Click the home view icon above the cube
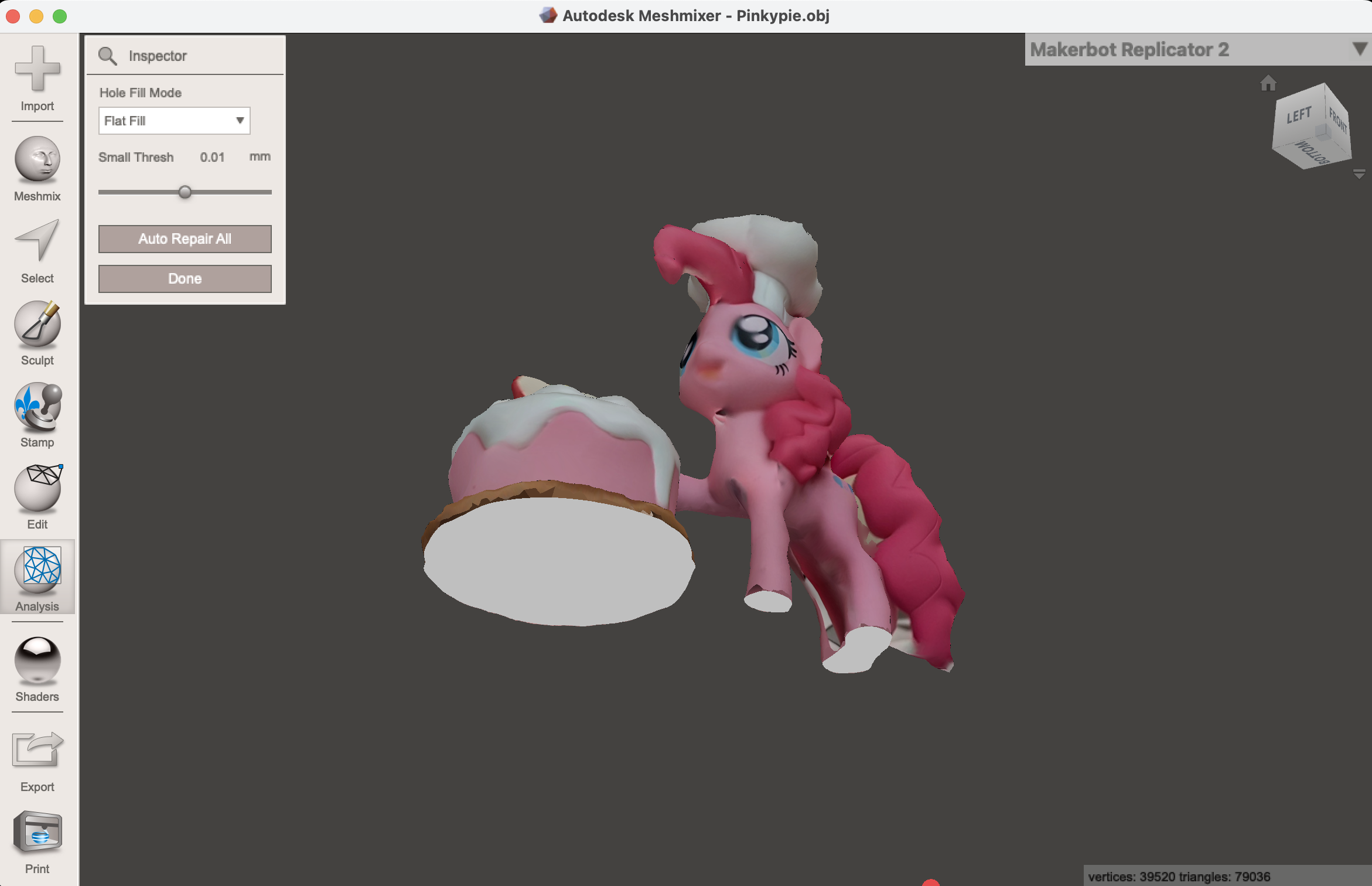 (x=1269, y=84)
